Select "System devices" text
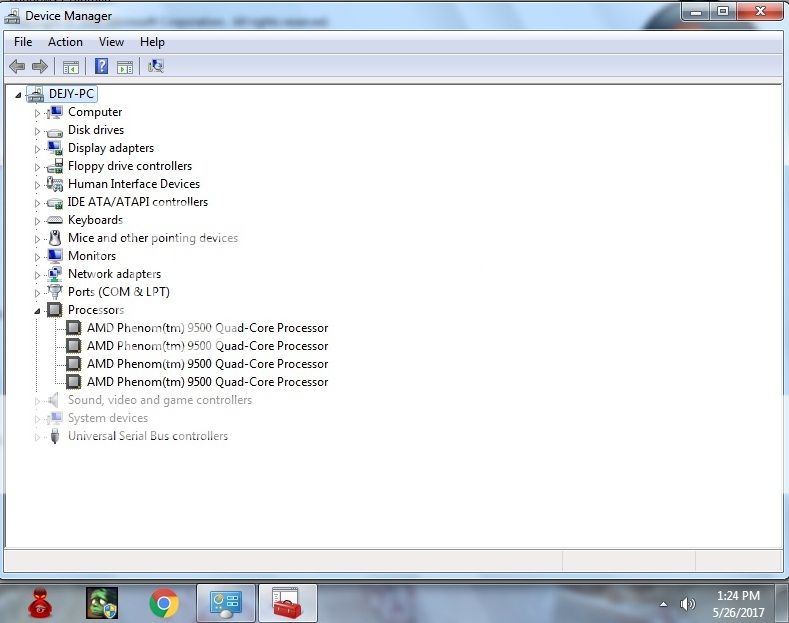Image resolution: width=789 pixels, height=623 pixels. (108, 418)
